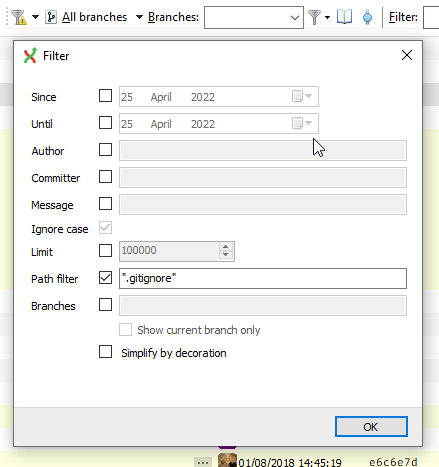The height and width of the screenshot is (467, 439).
Task: Decrease the Limit value with down arrow
Action: coord(226,255)
